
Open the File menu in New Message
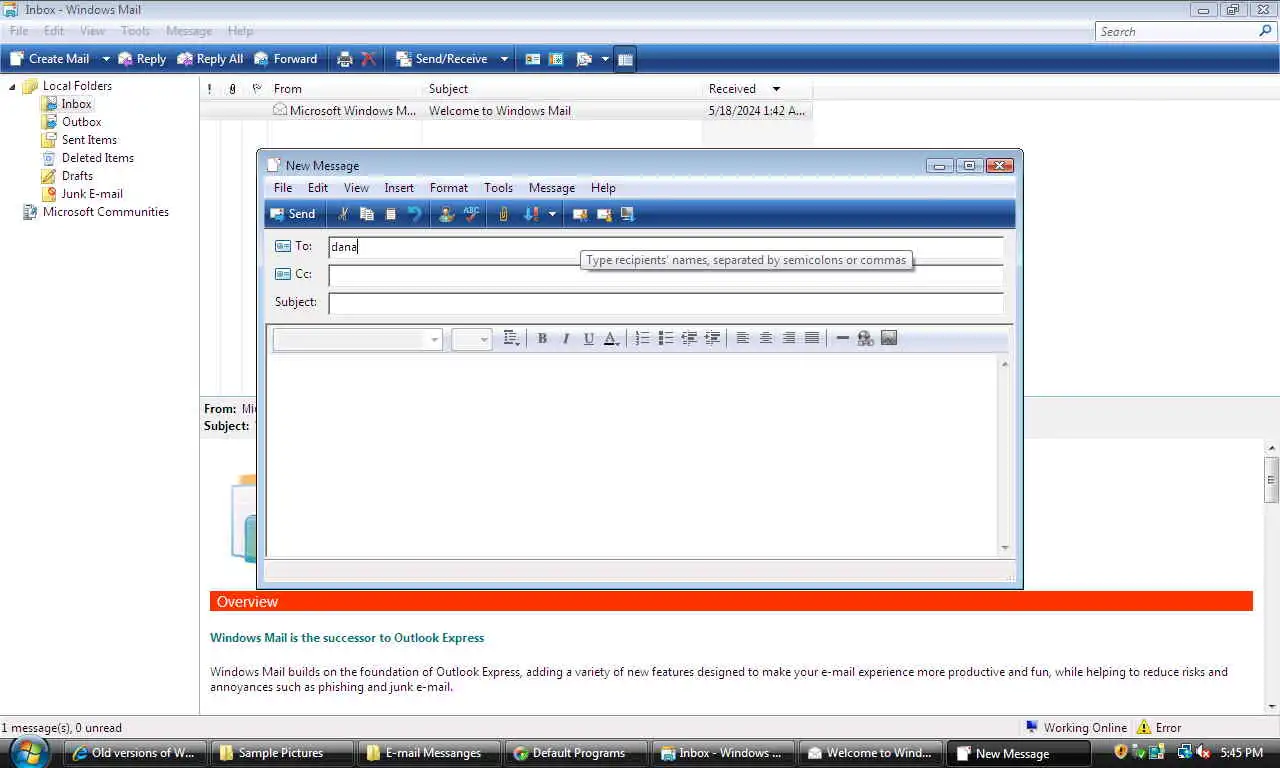[283, 188]
